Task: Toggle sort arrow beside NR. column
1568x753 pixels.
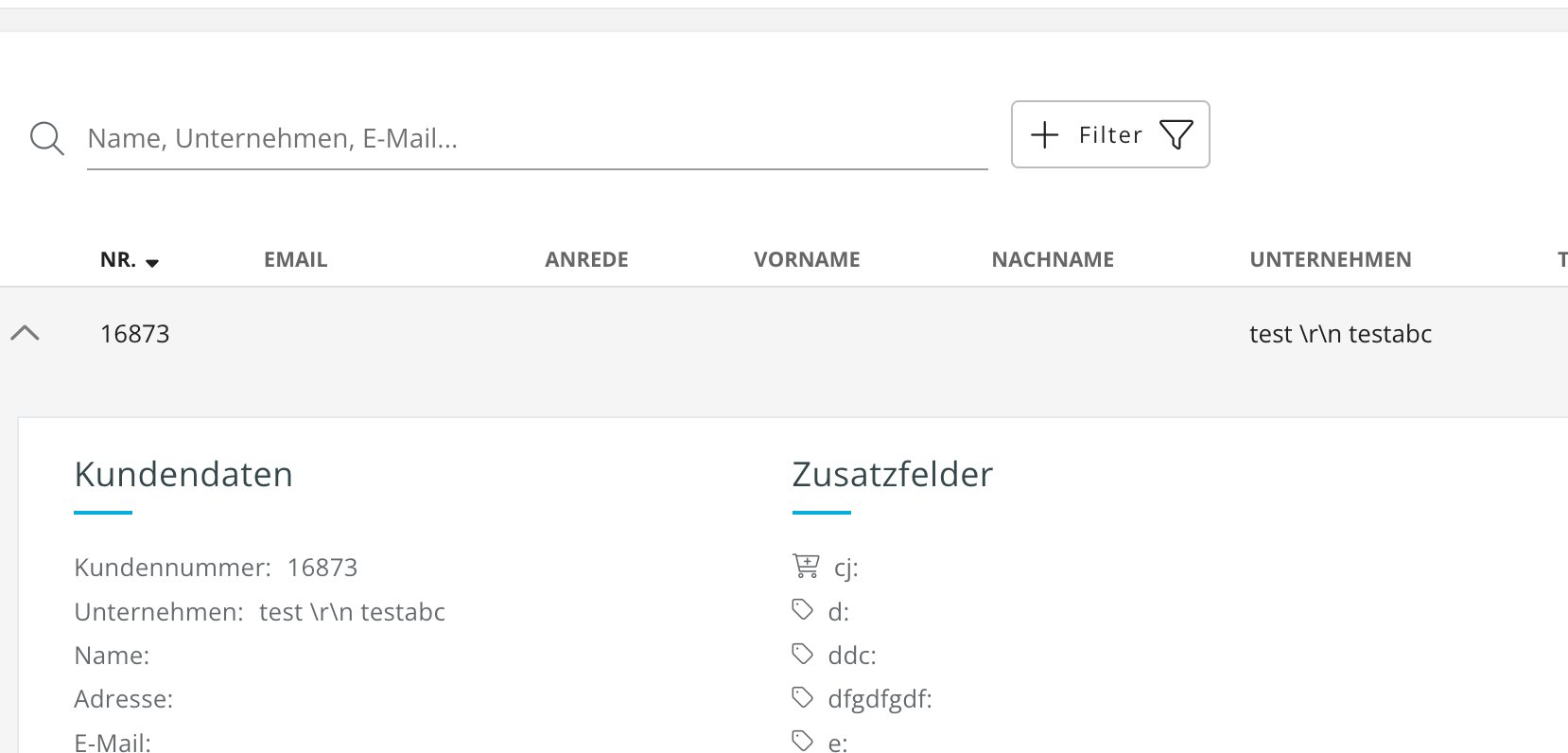Action: tap(152, 262)
